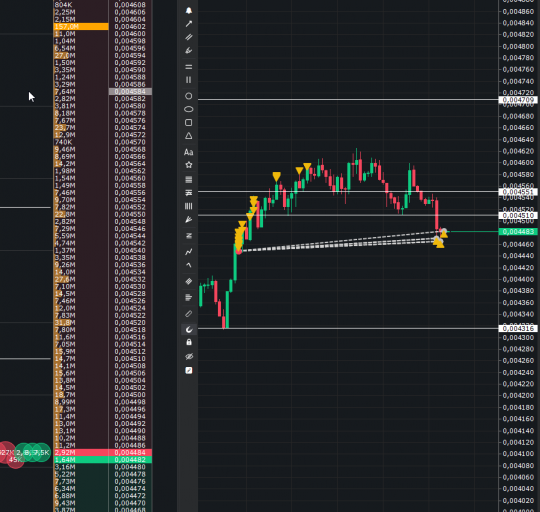Click chart price axis label 0,004200
This screenshot has height=512, width=540.
[x=518, y=395]
